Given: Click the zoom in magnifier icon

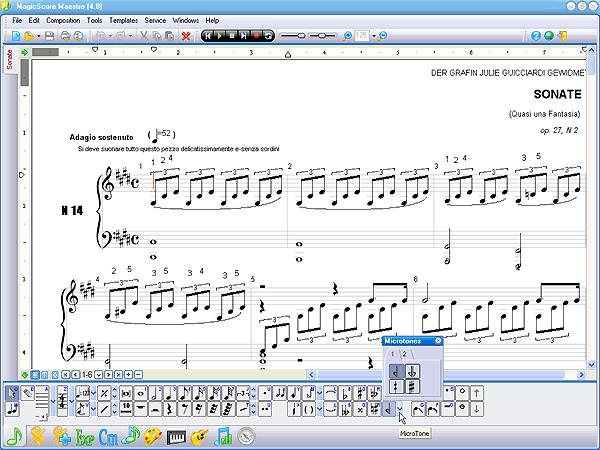Looking at the screenshot, I should click(x=347, y=36).
